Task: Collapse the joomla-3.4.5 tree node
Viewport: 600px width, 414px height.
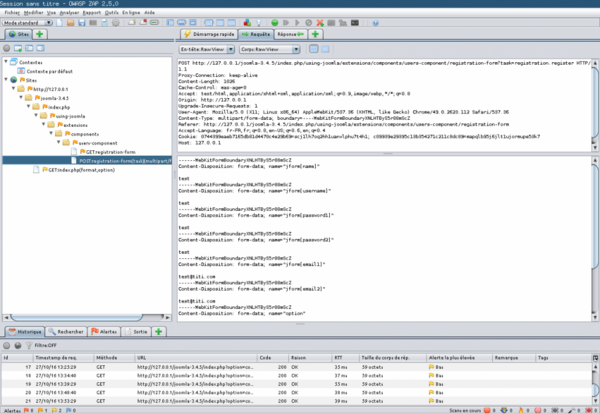Action: pyautogui.click(x=21, y=98)
